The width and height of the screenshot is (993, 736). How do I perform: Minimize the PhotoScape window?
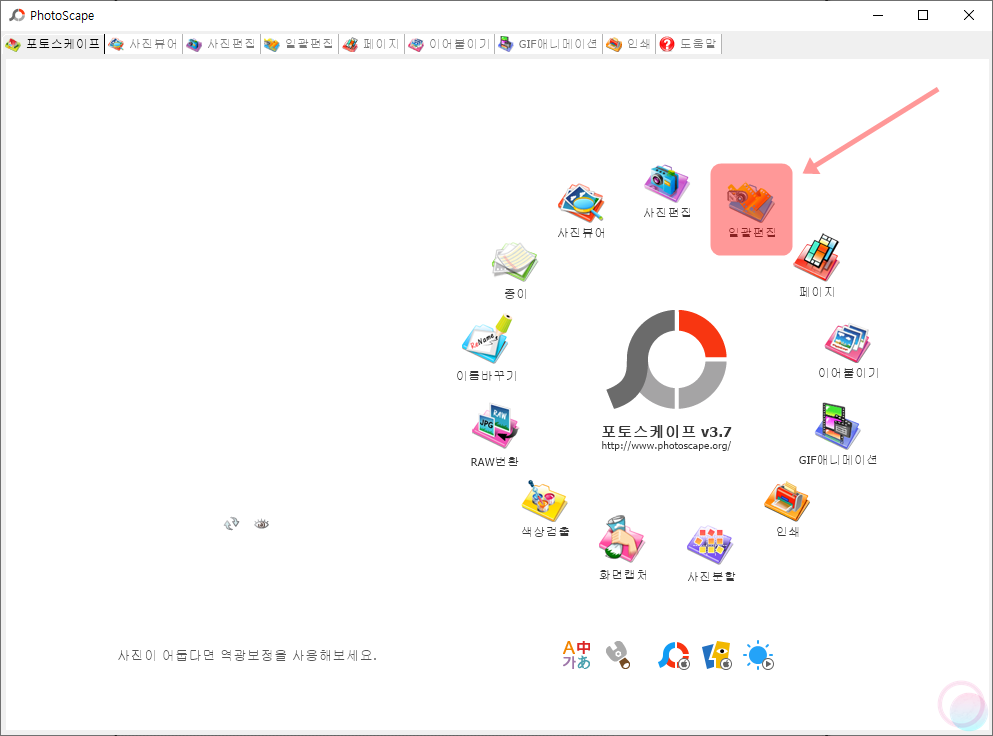878,15
